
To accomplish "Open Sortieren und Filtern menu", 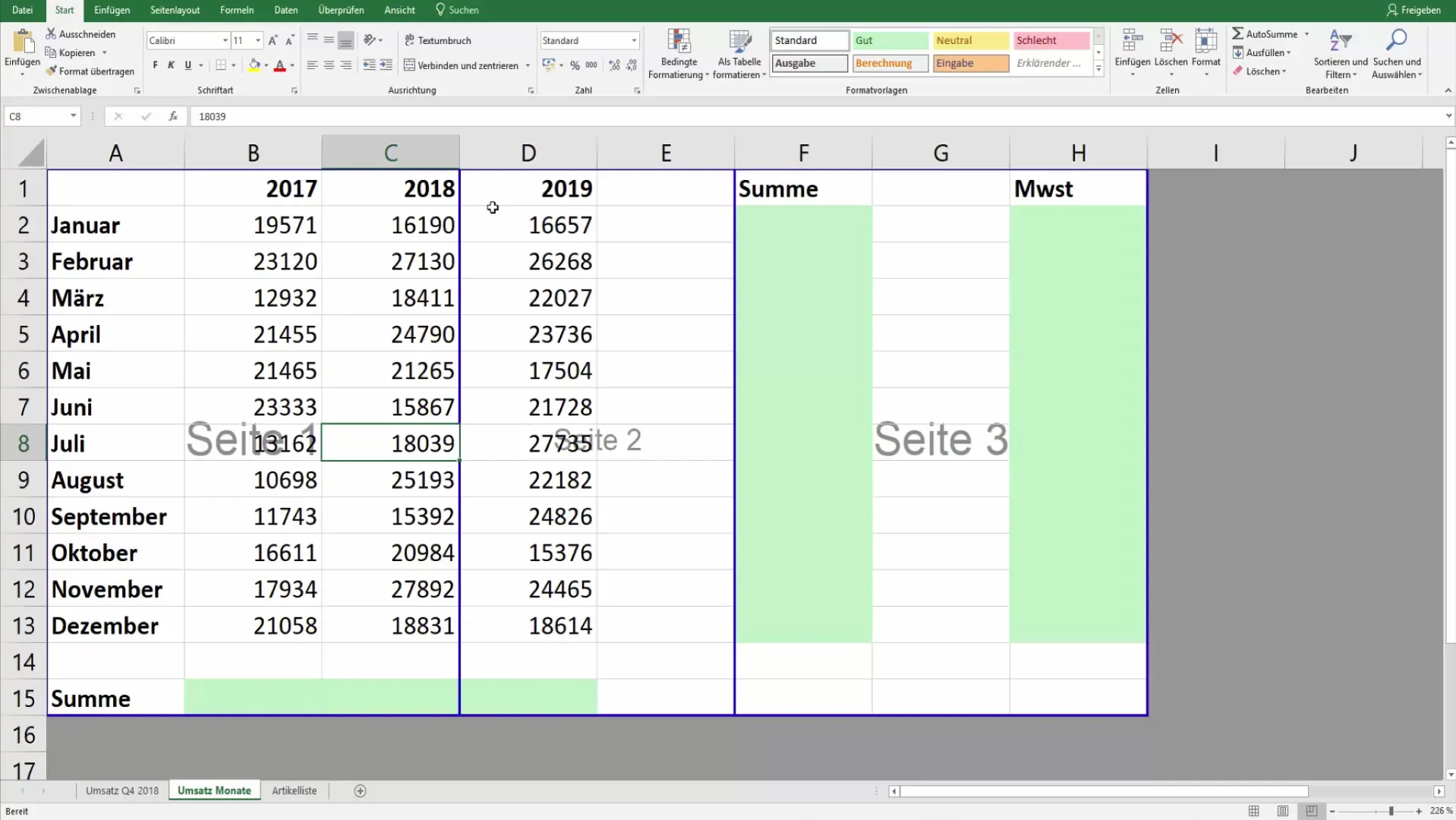I will [x=1341, y=54].
